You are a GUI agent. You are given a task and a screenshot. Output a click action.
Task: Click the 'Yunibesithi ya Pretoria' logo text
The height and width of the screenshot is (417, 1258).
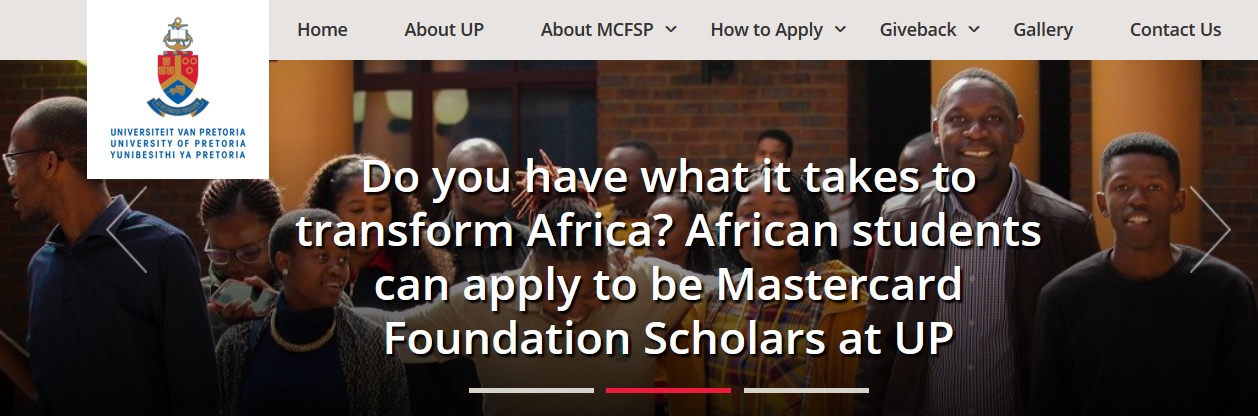178,155
